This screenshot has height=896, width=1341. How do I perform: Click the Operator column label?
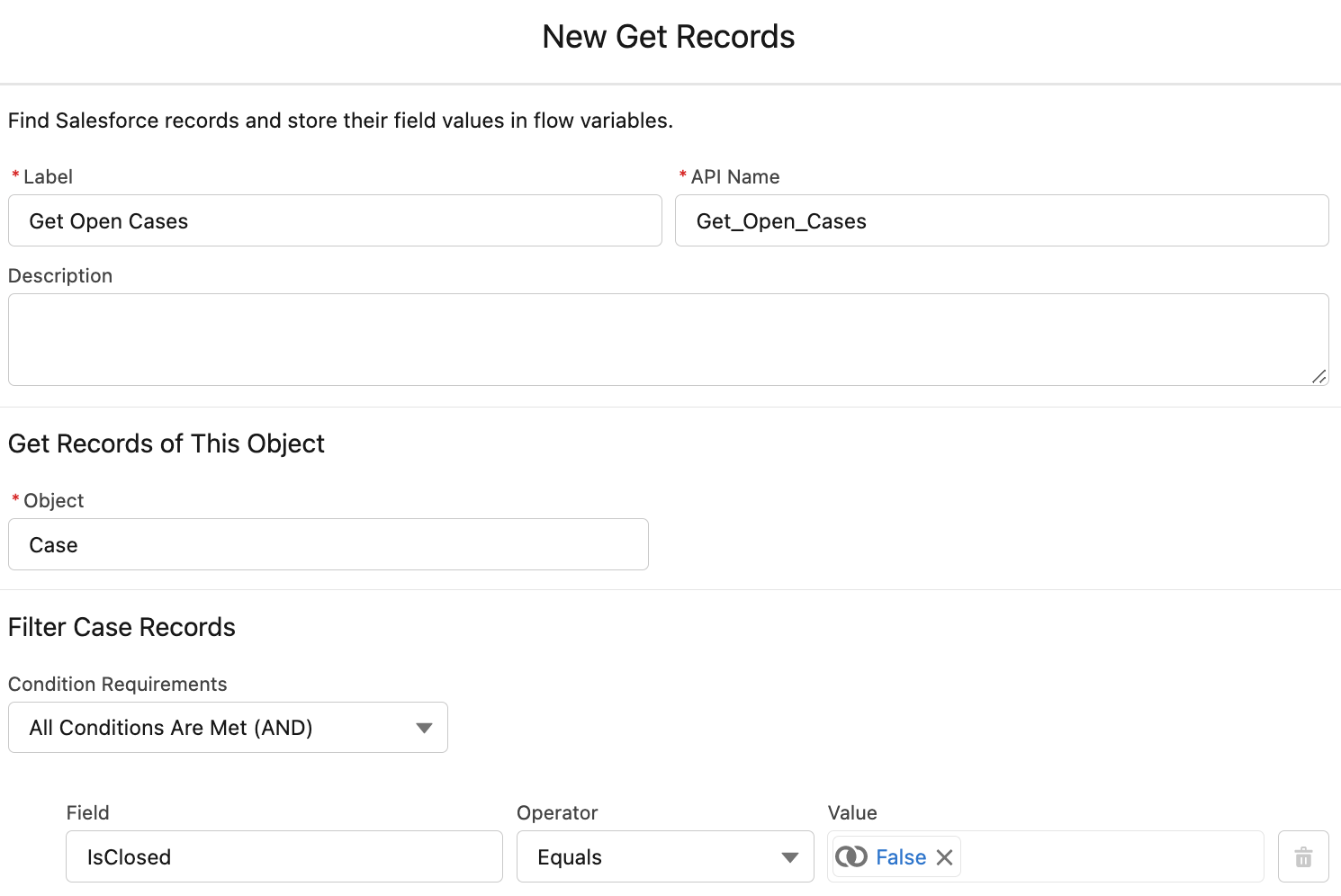pos(557,813)
